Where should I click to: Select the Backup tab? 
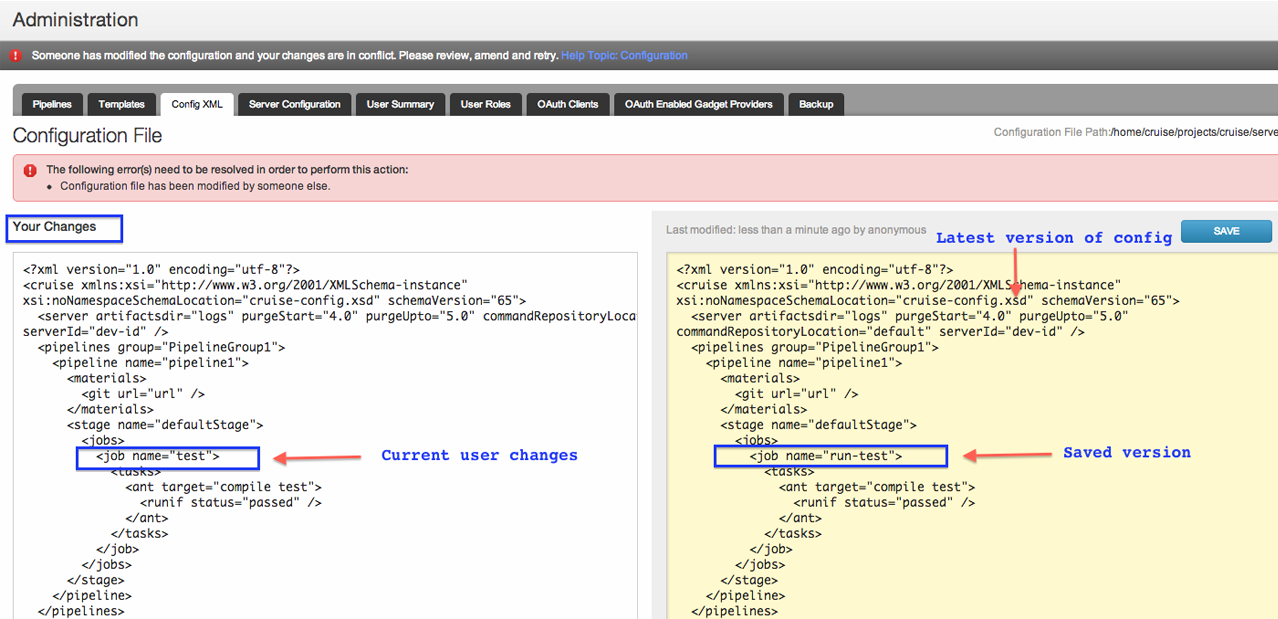pos(816,104)
